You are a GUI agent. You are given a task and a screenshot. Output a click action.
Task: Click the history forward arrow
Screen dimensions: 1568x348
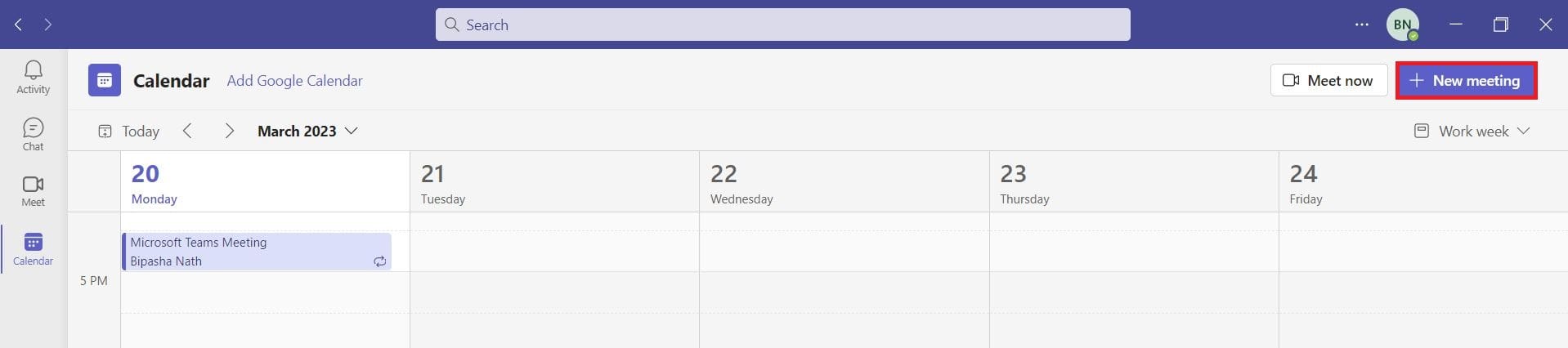[x=48, y=25]
